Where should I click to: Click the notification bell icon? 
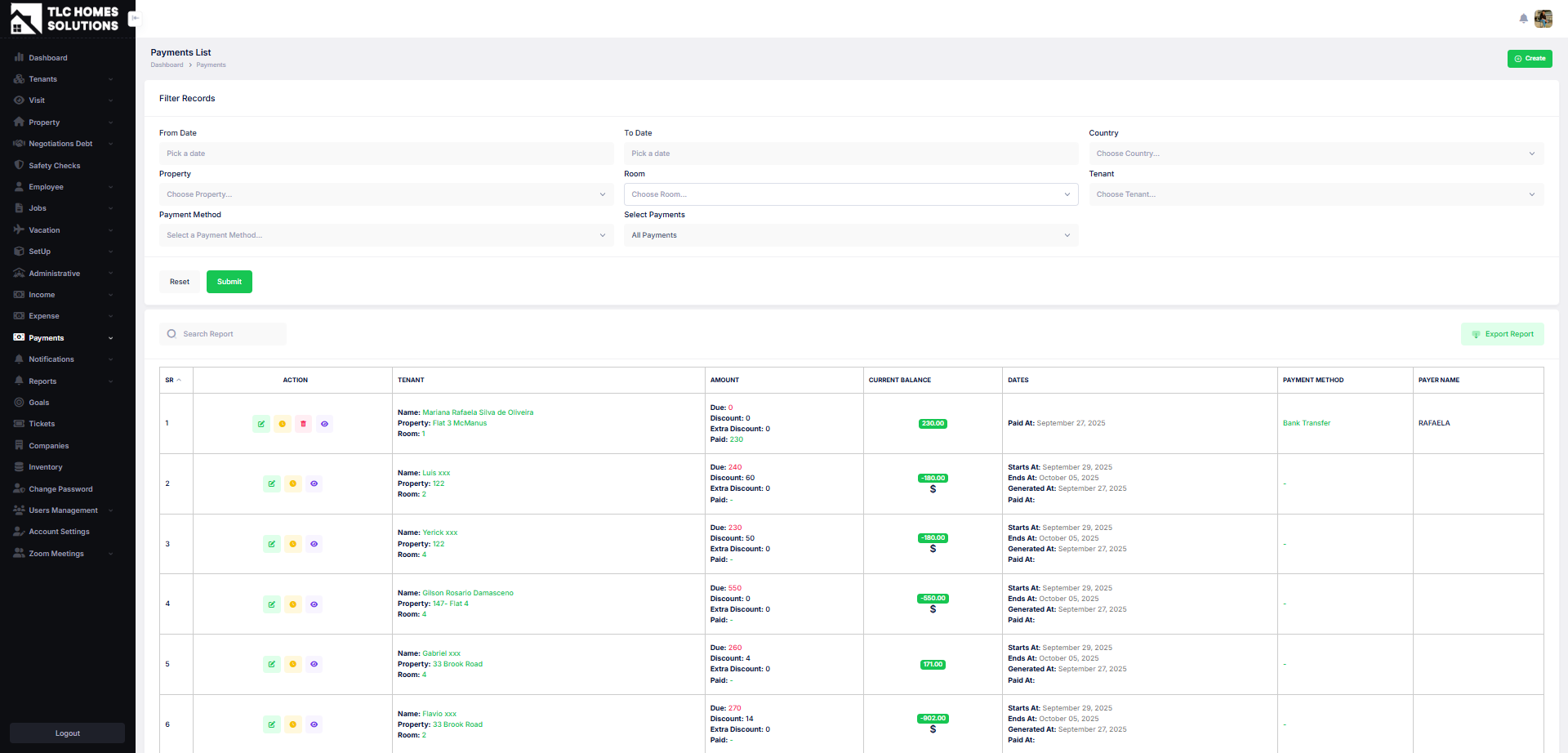click(x=1523, y=19)
